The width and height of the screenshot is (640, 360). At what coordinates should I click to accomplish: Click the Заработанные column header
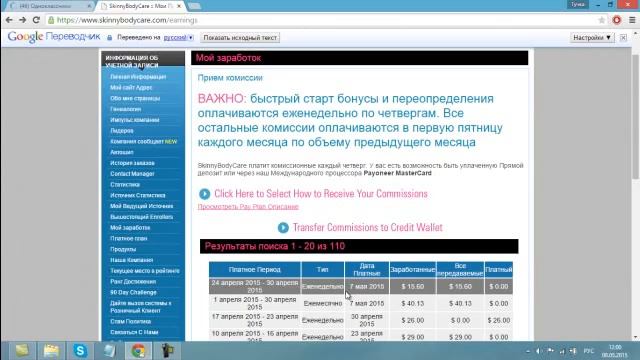[x=413, y=270]
